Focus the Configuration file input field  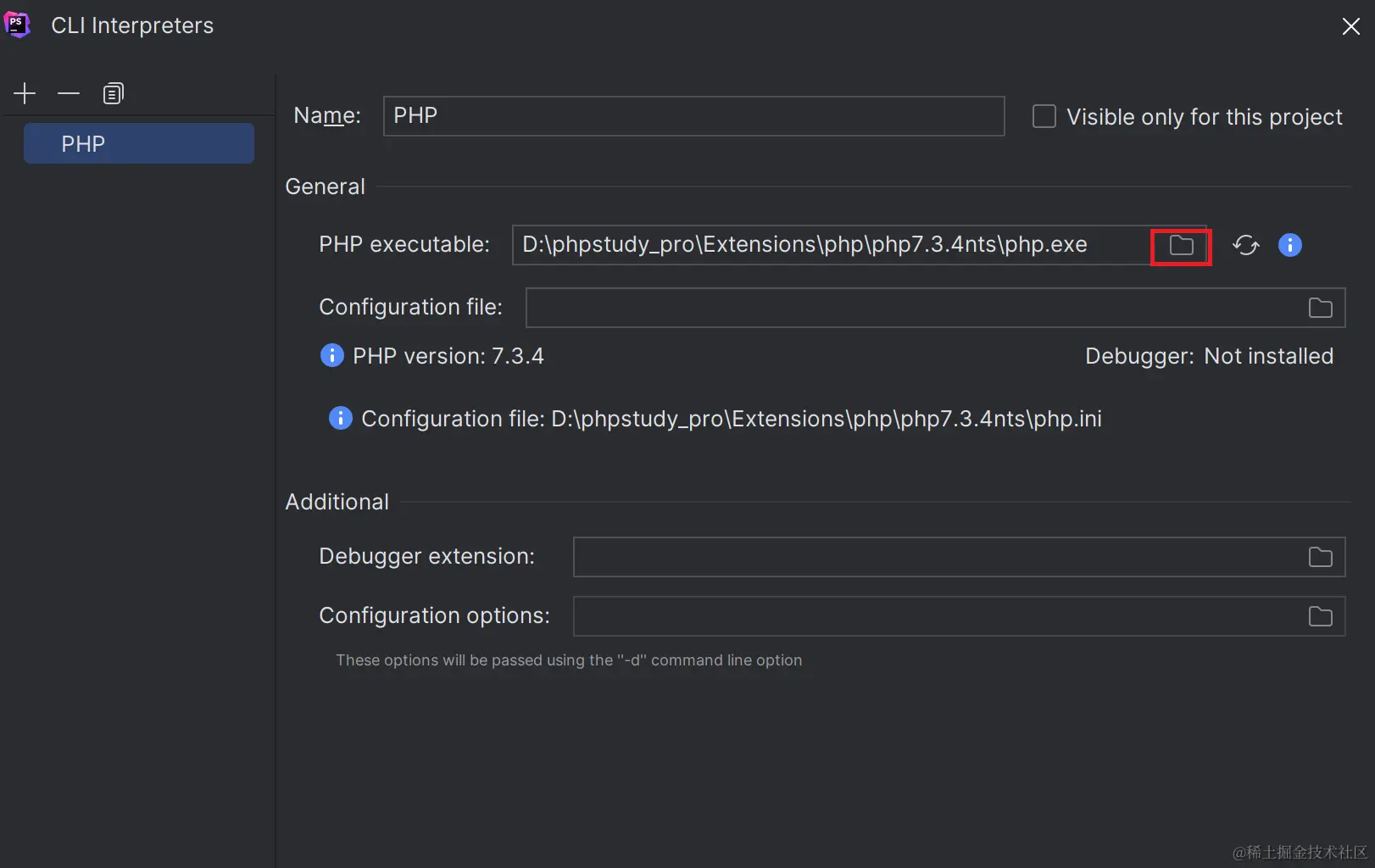(914, 309)
